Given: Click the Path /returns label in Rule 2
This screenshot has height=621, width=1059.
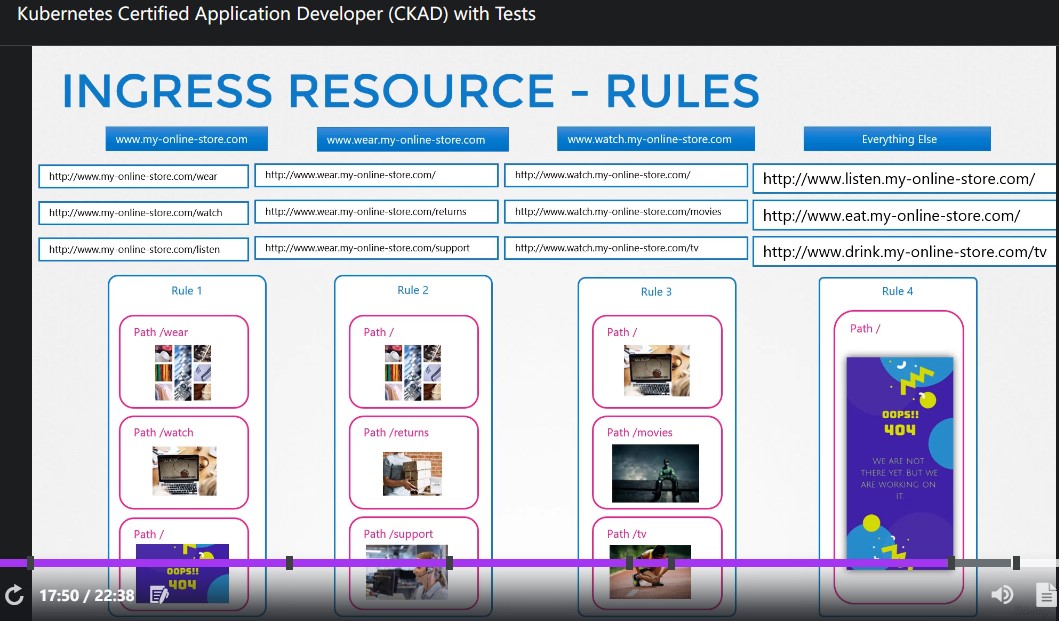Looking at the screenshot, I should coord(396,432).
